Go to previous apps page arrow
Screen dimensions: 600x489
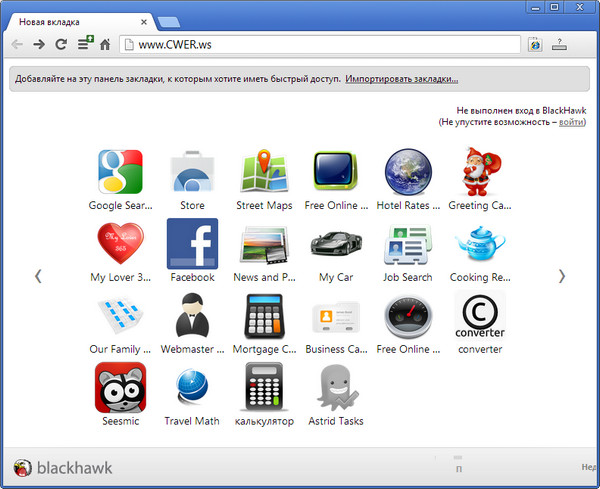coord(38,276)
